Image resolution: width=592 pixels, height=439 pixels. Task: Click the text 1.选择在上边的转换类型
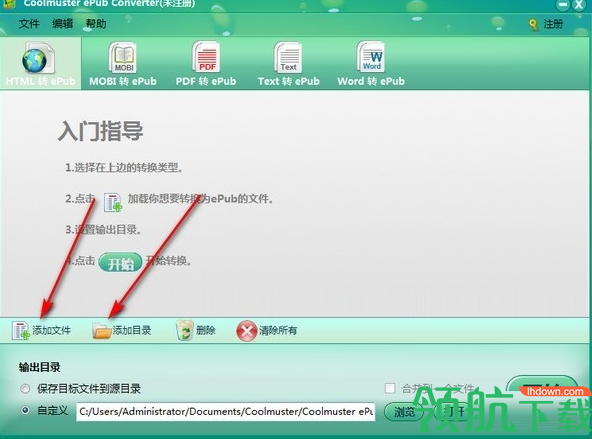click(x=124, y=168)
